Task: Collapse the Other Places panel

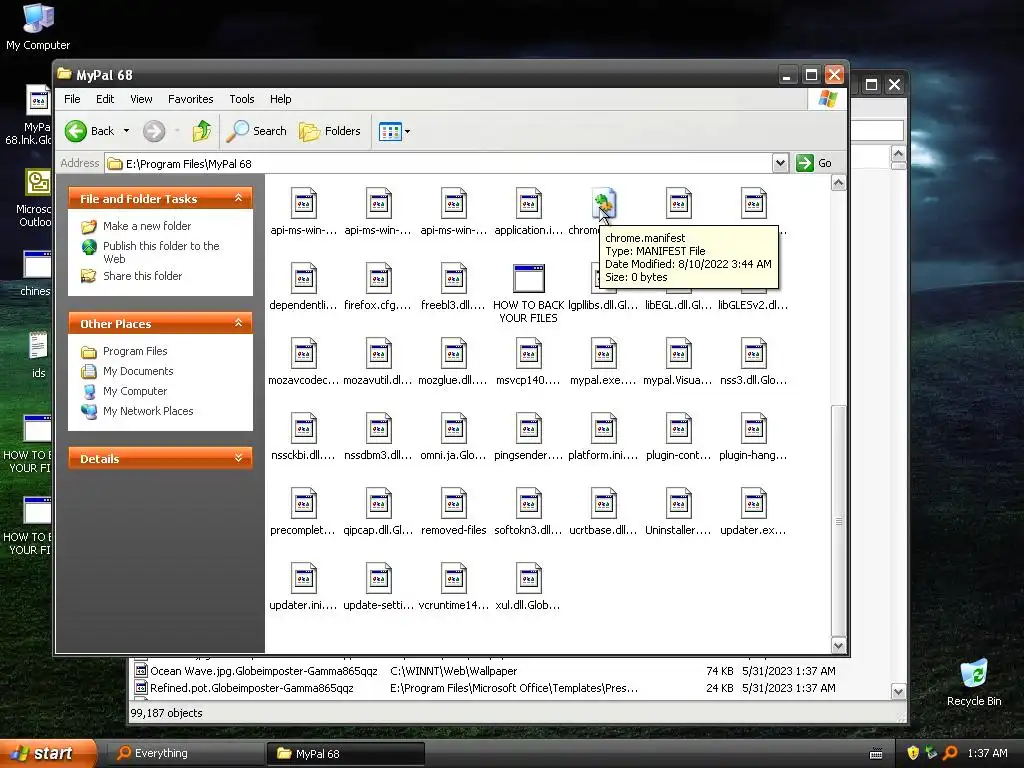Action: (238, 323)
